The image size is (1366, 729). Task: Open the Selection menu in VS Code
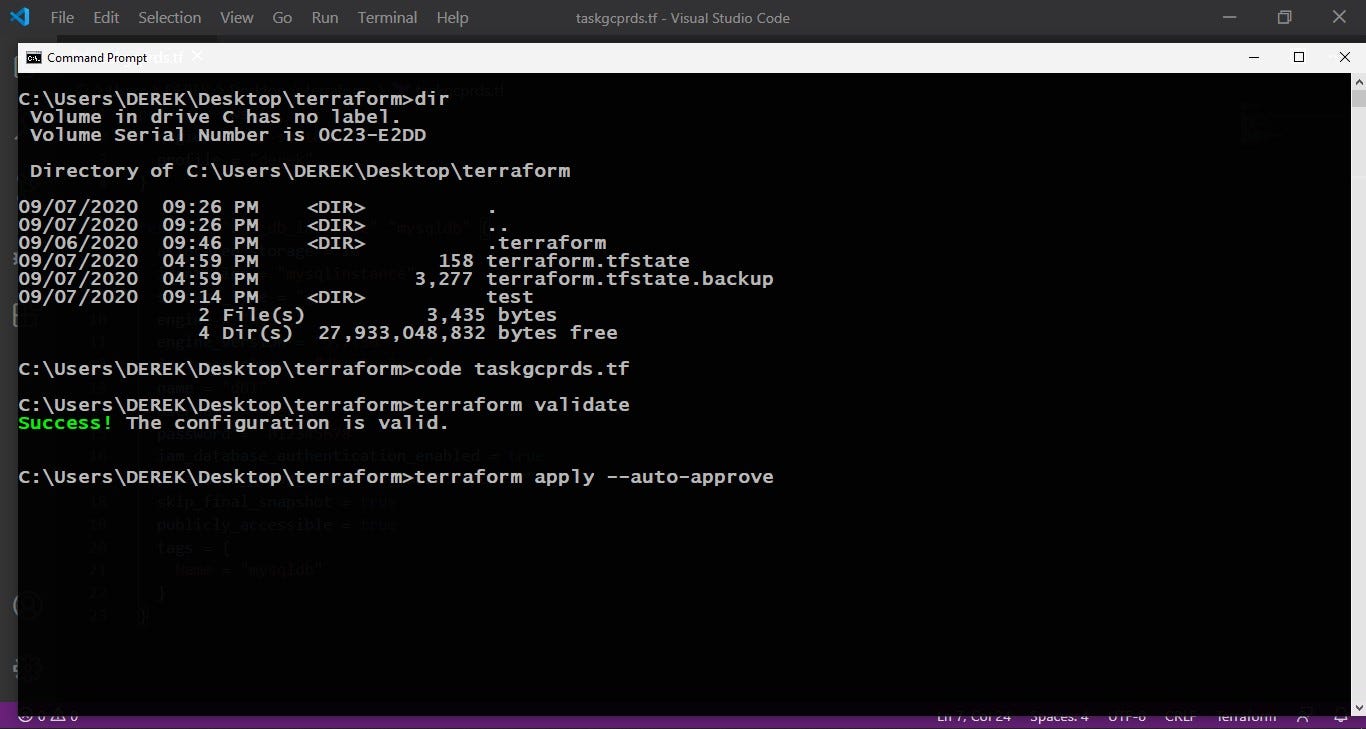click(169, 17)
